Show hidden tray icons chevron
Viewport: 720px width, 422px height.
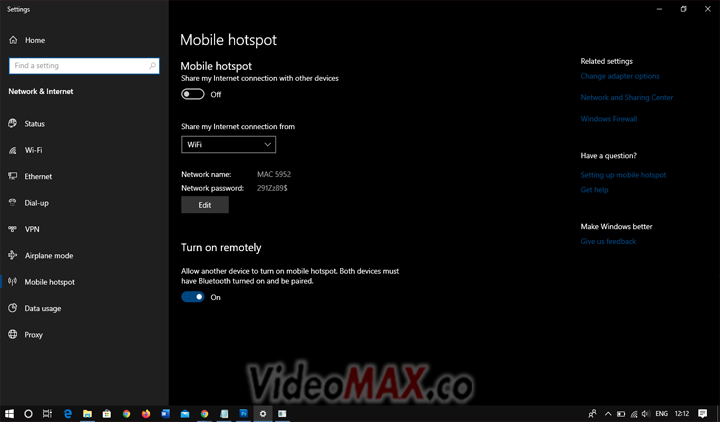coord(608,414)
